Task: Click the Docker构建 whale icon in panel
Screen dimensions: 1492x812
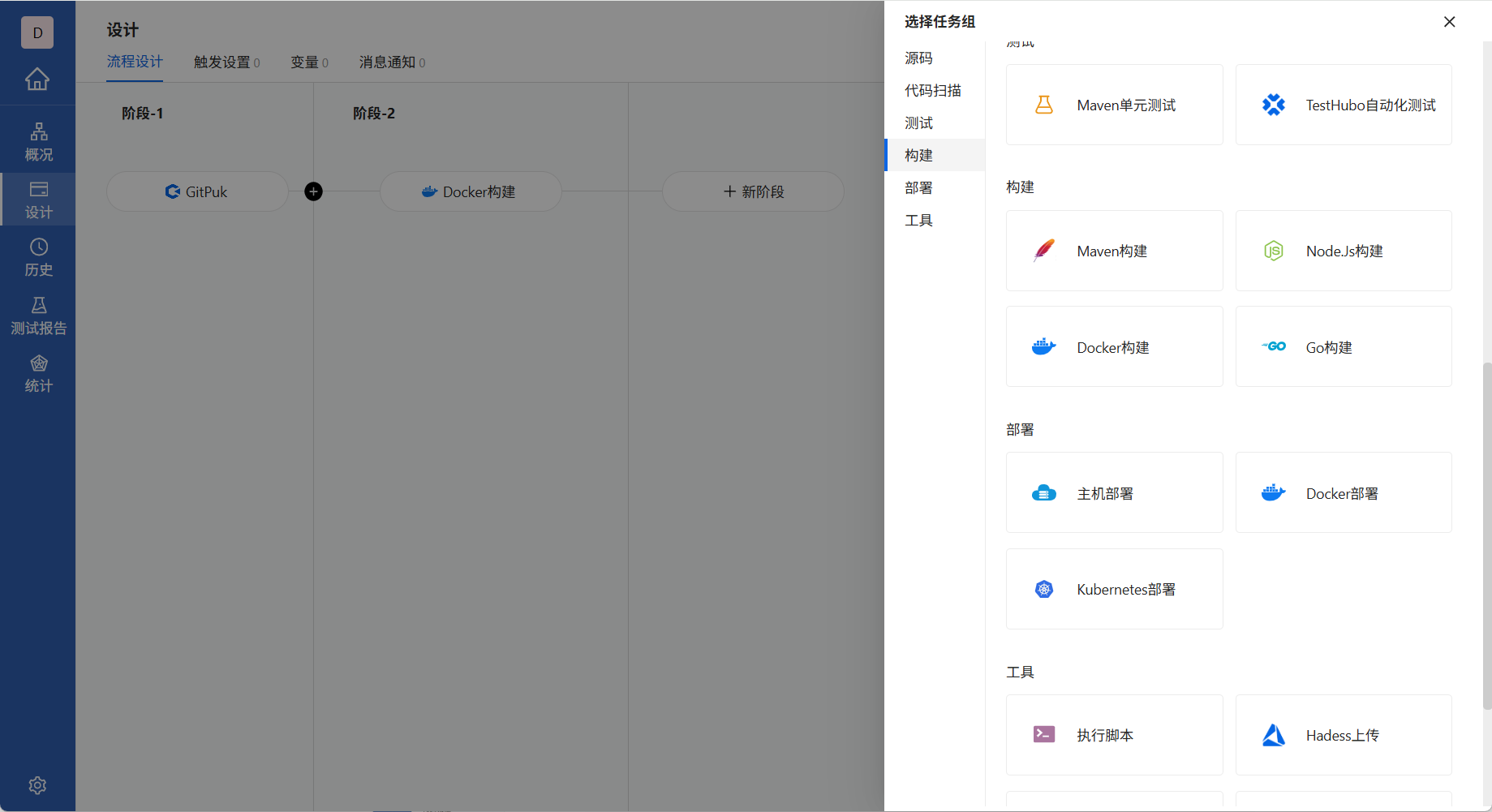Action: [x=1044, y=347]
